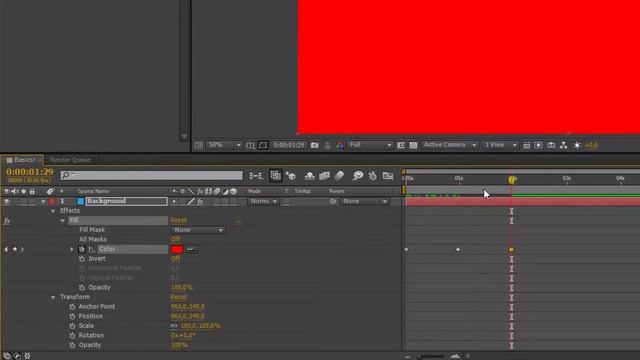Open the timeline icon in the viewer bar

coord(551,145)
